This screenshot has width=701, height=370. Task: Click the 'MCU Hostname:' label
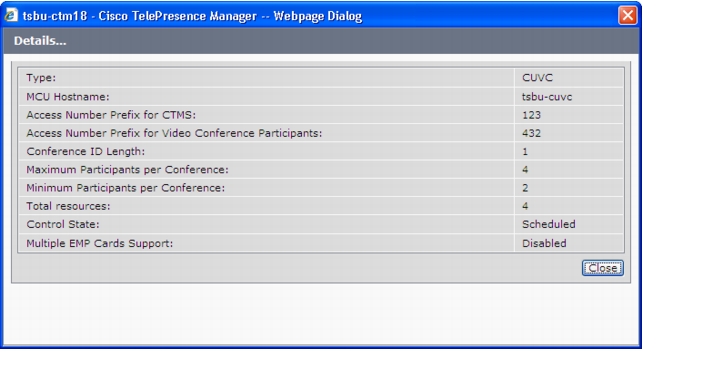[68, 97]
